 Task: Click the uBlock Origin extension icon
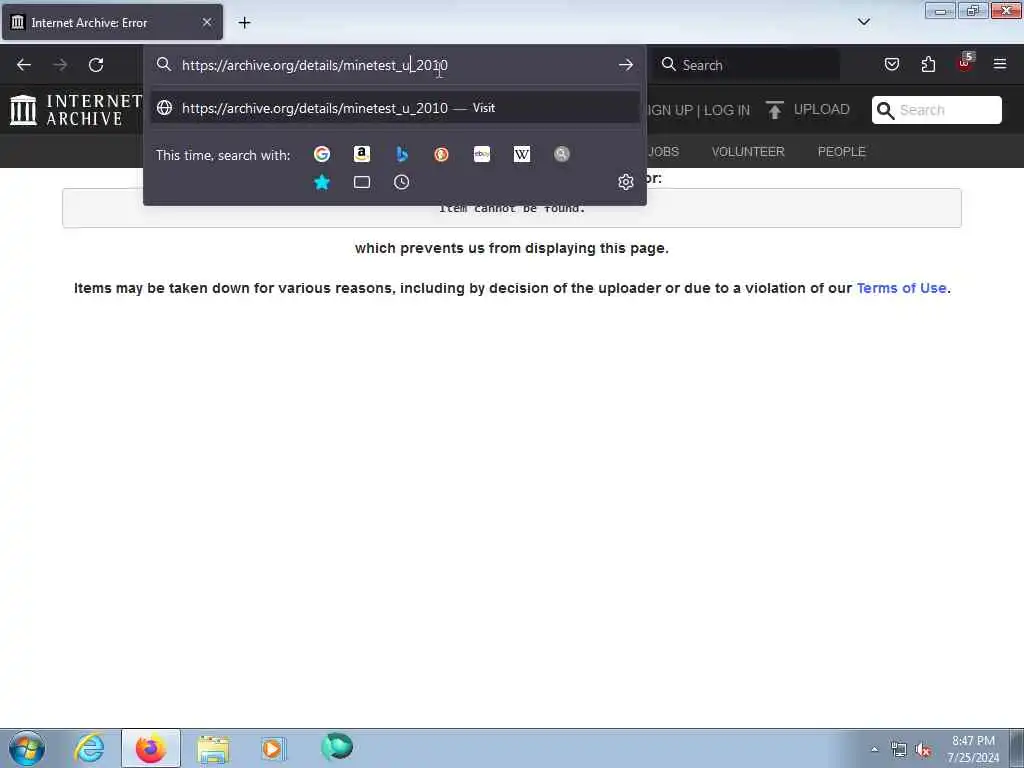click(965, 63)
